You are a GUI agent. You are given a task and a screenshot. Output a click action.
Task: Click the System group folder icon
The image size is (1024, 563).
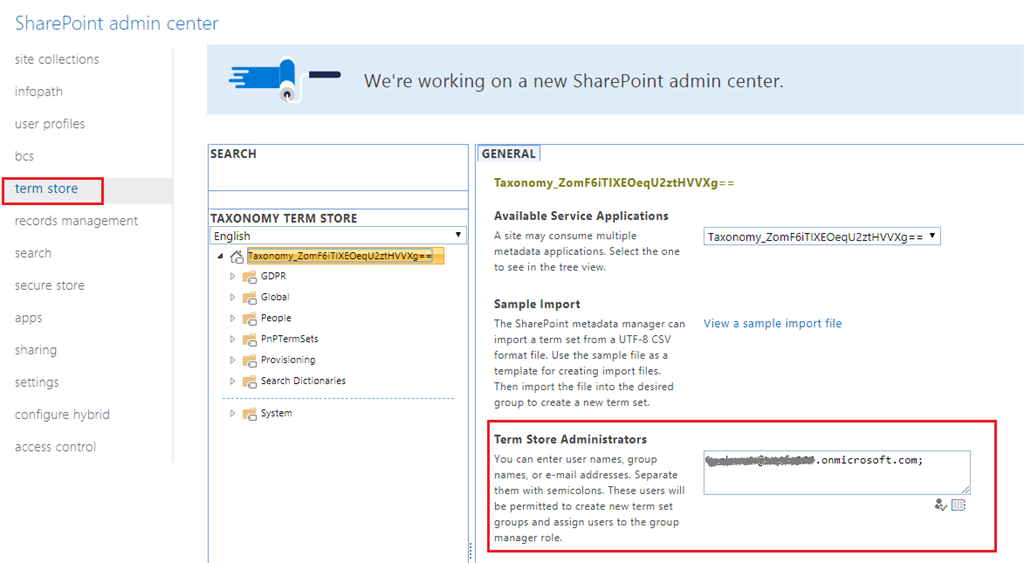tap(249, 414)
